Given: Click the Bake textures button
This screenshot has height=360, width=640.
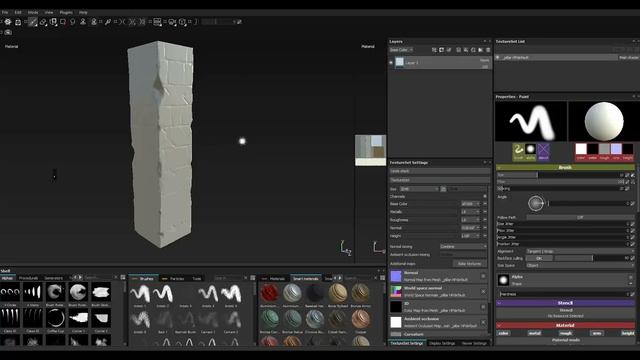Looking at the screenshot, I should tap(469, 264).
